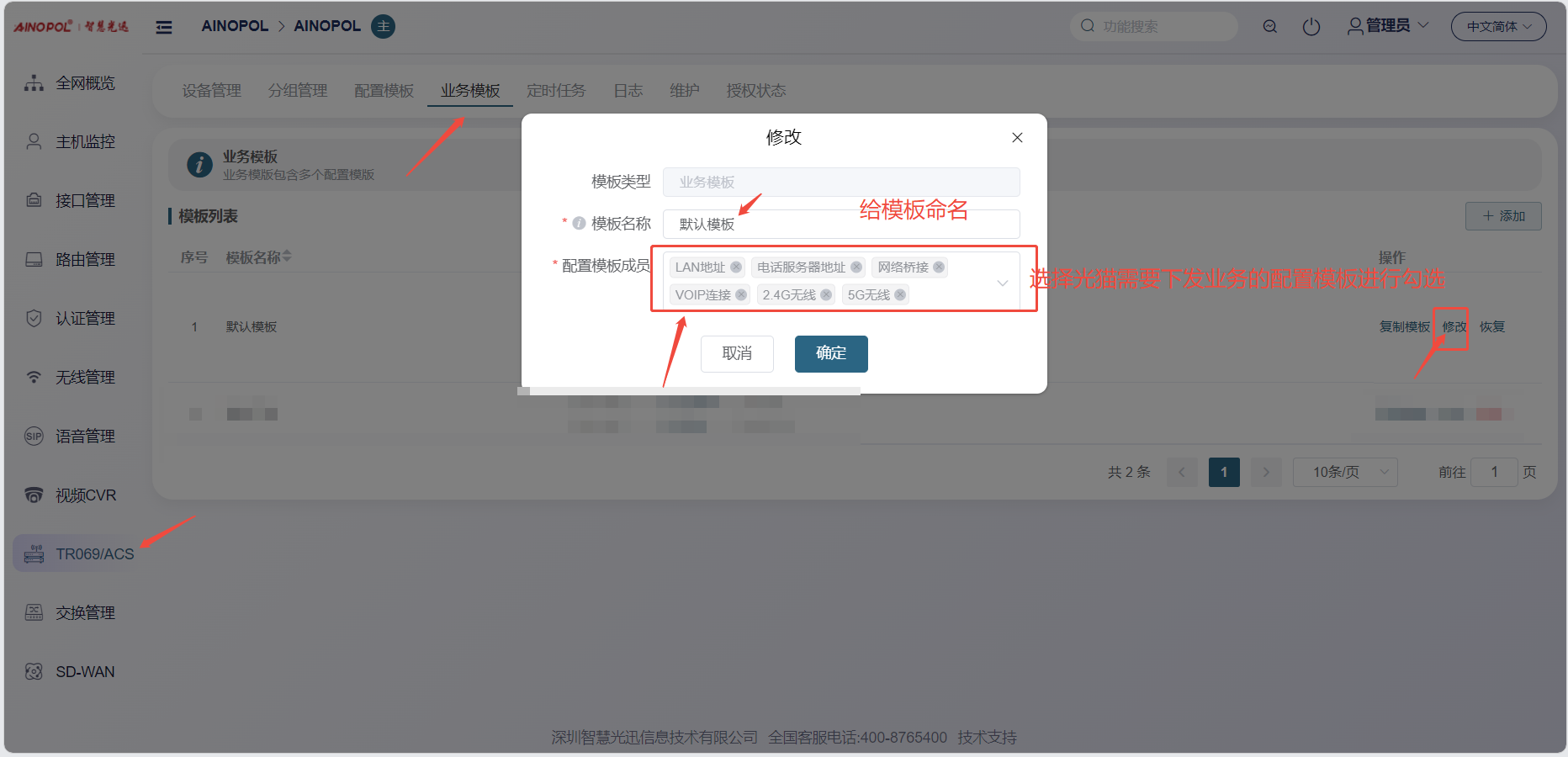This screenshot has width=1568, height=757.
Task: Open TR069/ACS in the sidebar
Action: pos(94,554)
